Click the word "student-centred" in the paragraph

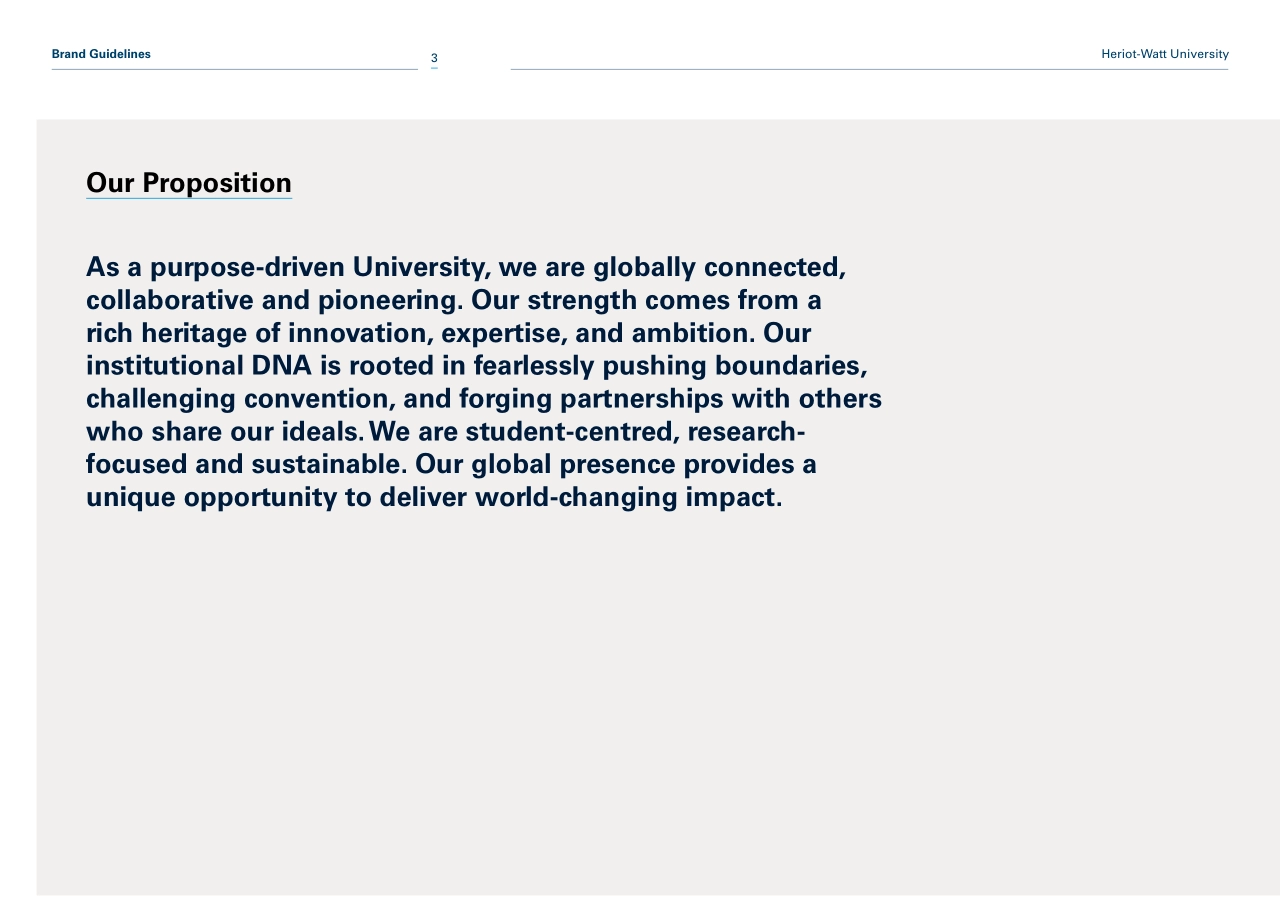pyautogui.click(x=569, y=432)
